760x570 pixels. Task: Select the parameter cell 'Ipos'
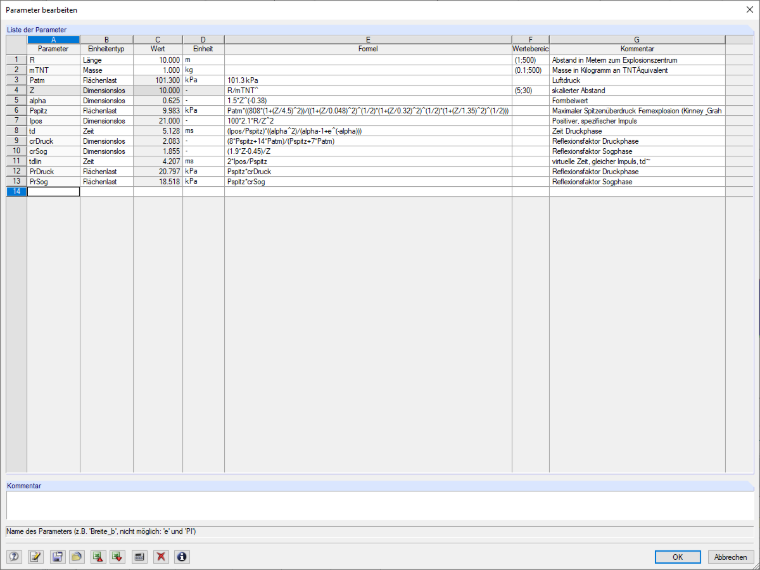(x=53, y=121)
